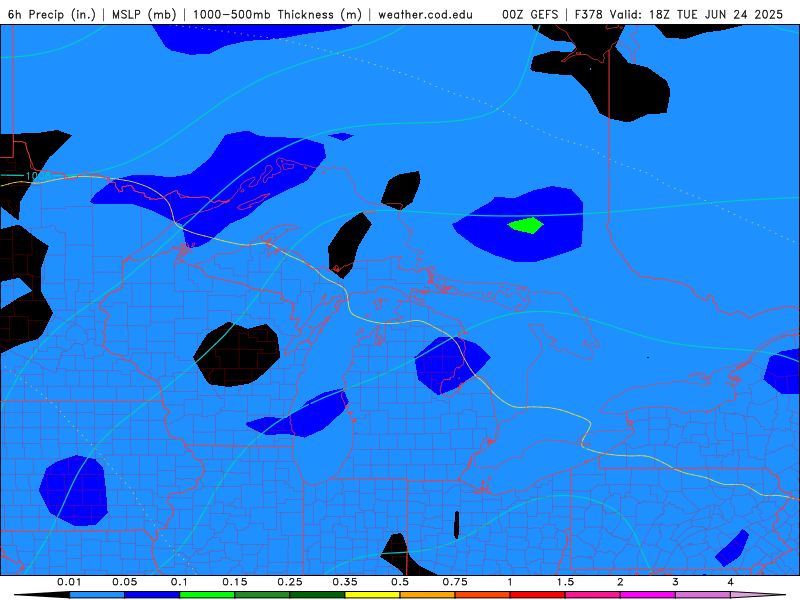This screenshot has height=600, width=800.
Task: Click the "1.5" legend label
Action: (565, 582)
